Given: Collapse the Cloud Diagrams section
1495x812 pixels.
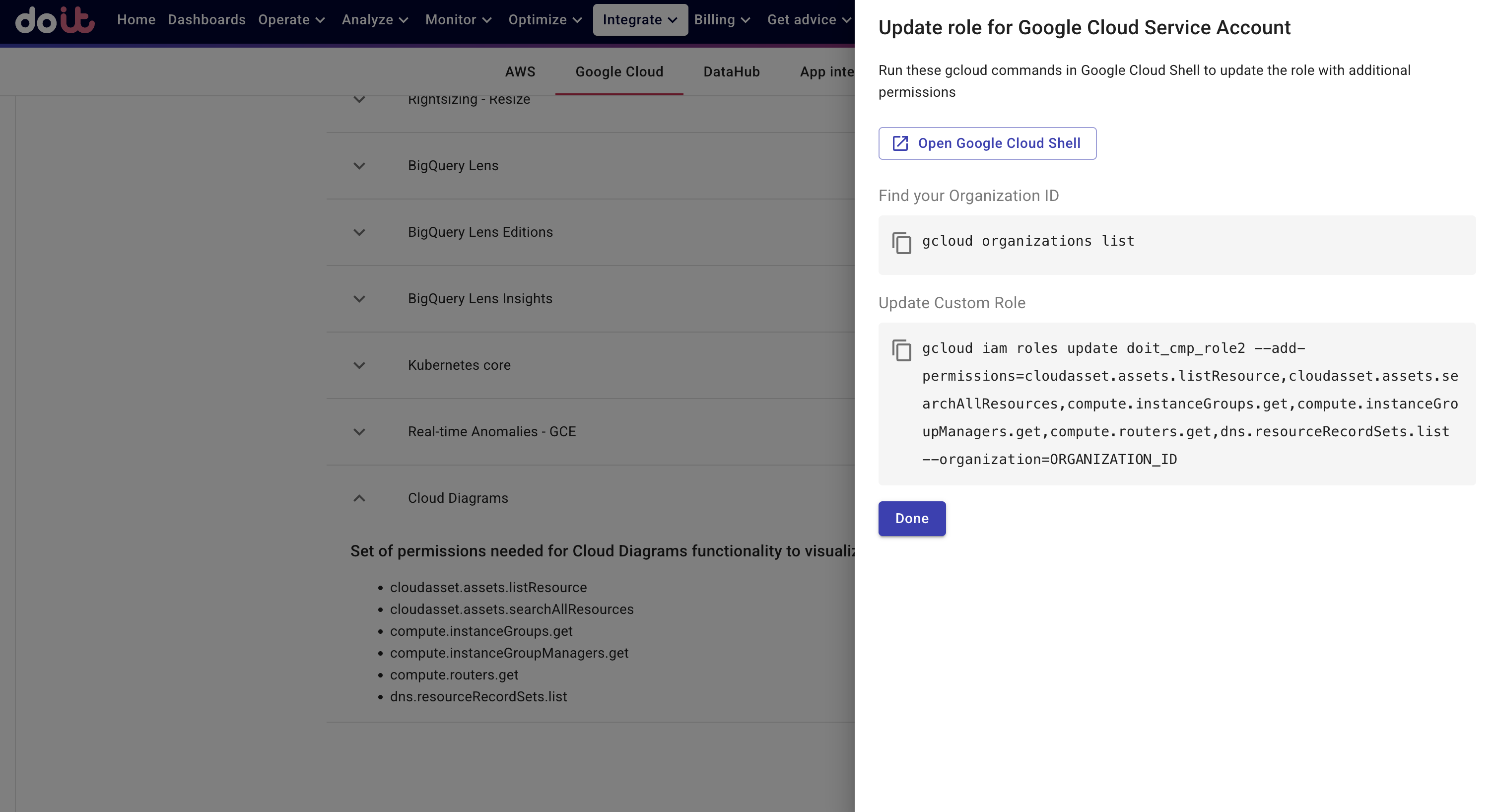Looking at the screenshot, I should [359, 499].
